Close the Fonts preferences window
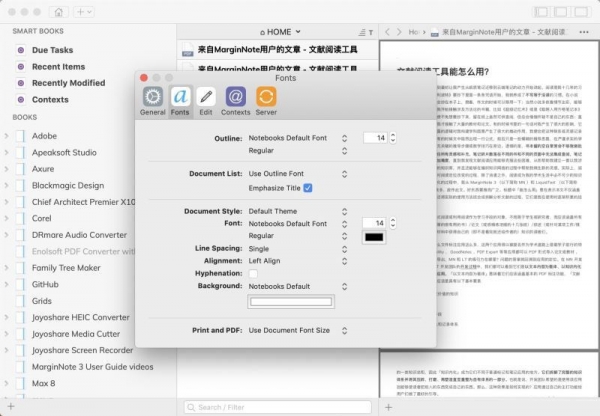The image size is (600, 416). click(144, 78)
